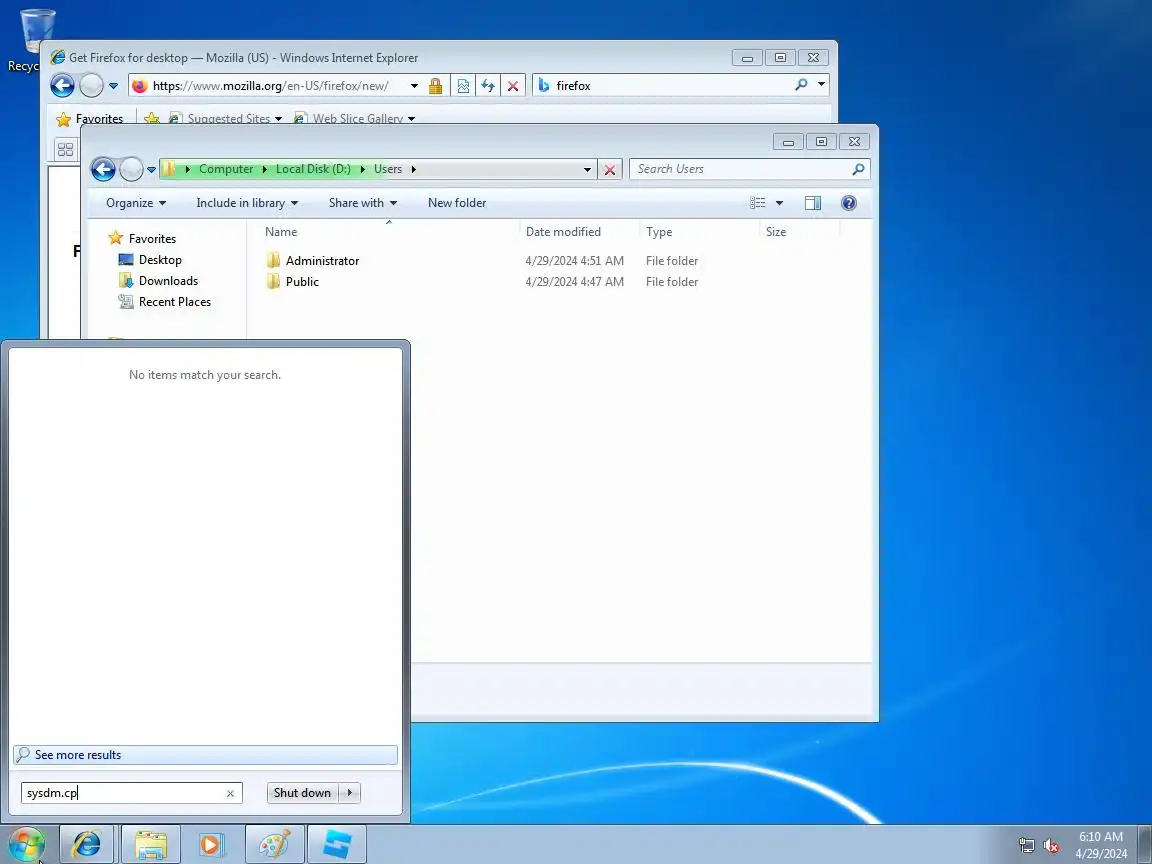
Task: Click Add to Favorites Bar star icon
Action: pos(152,118)
